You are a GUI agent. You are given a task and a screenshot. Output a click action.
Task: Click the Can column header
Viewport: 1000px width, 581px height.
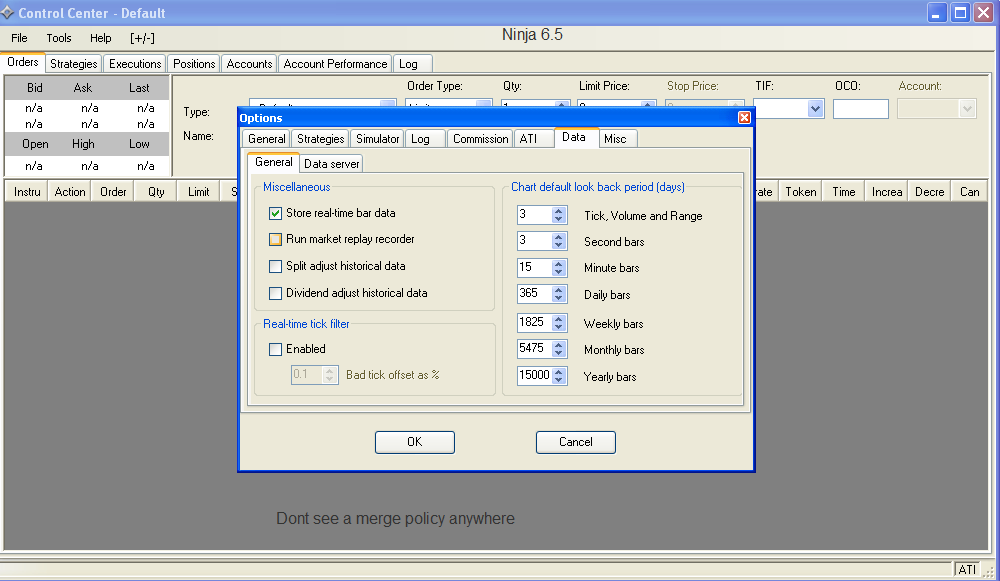[x=969, y=191]
